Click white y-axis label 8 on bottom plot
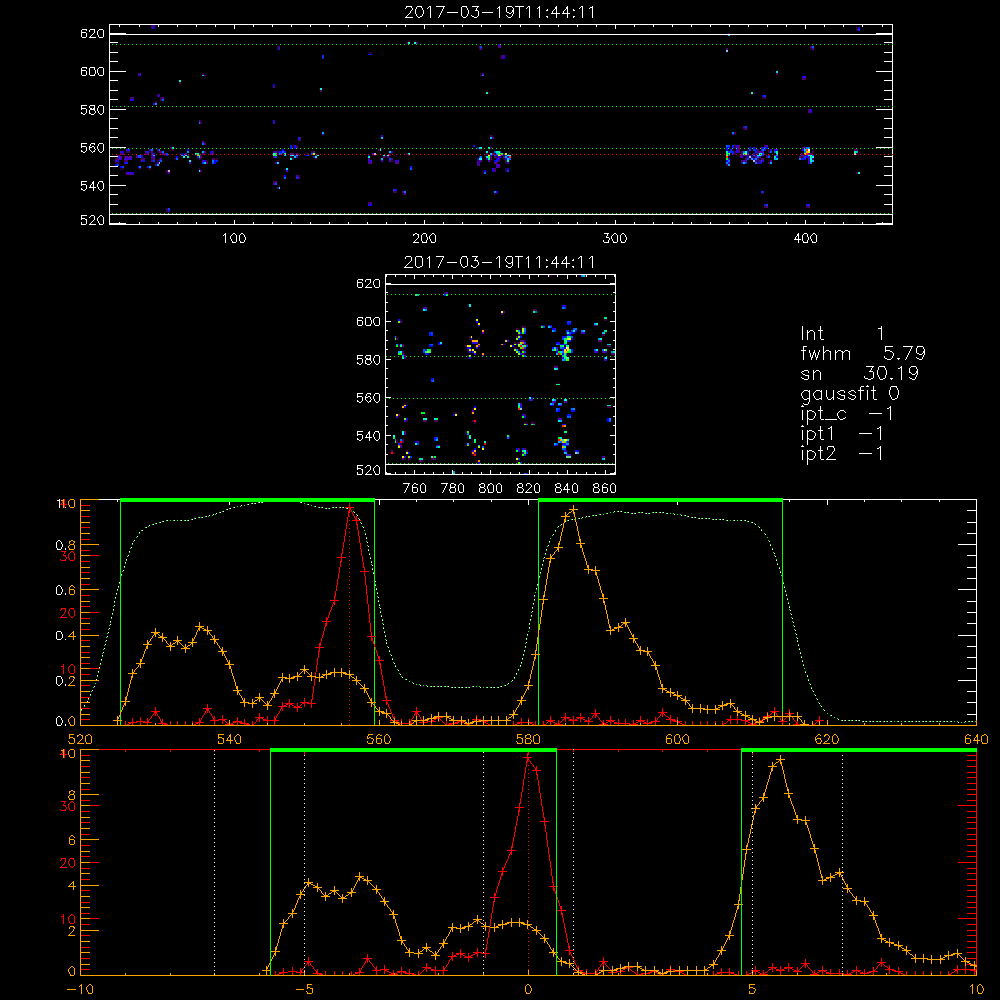Screen dimensions: 1000x1000 tap(71, 796)
